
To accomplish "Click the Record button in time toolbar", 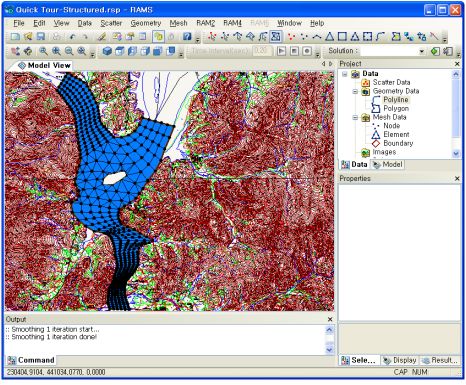I will tap(307, 51).
